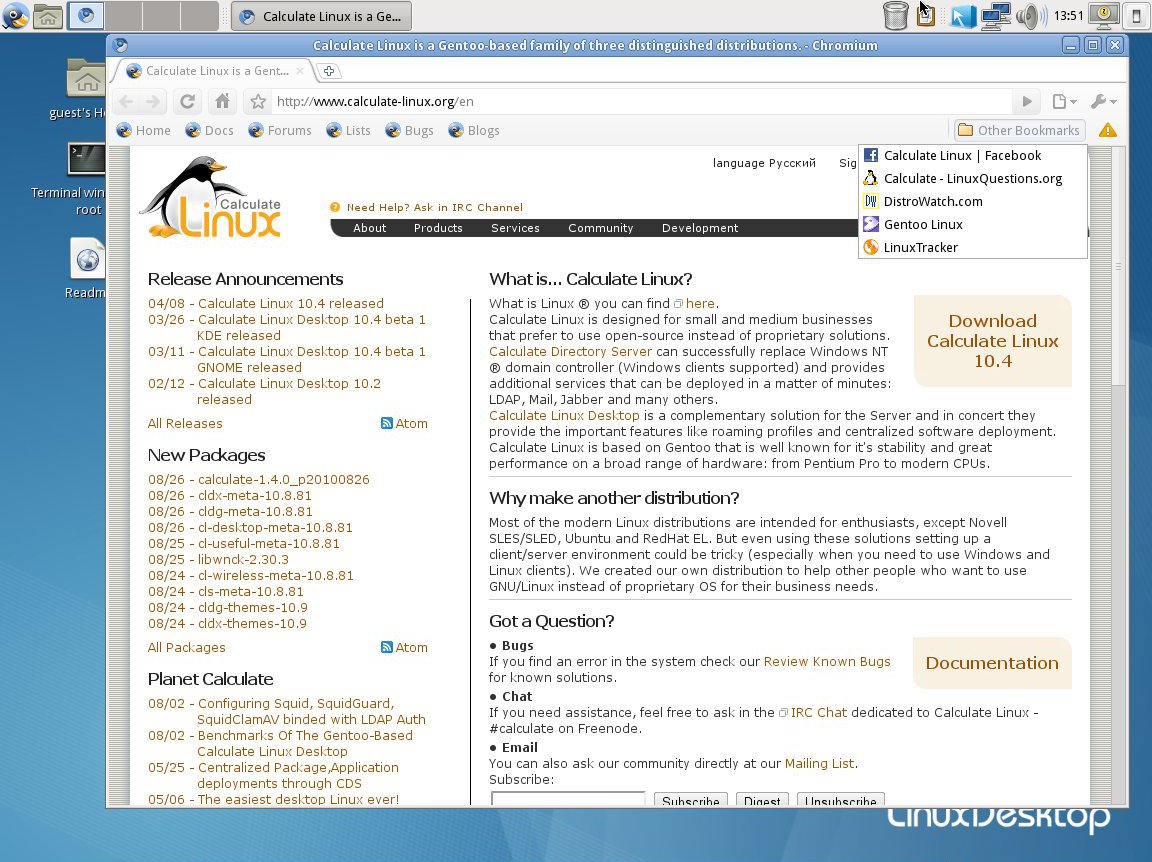Viewport: 1152px width, 862px height.
Task: Click the URL address bar field
Action: point(640,101)
